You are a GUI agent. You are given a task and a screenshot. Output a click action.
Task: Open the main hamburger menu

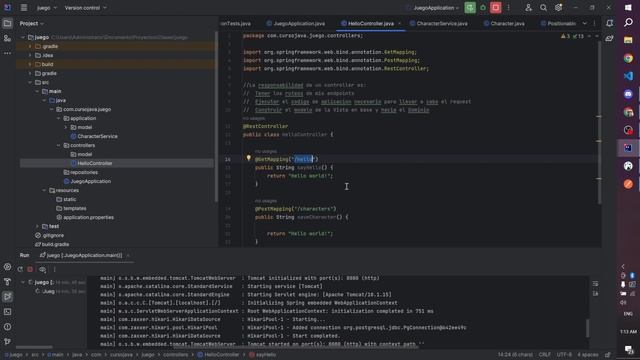pyautogui.click(x=24, y=8)
